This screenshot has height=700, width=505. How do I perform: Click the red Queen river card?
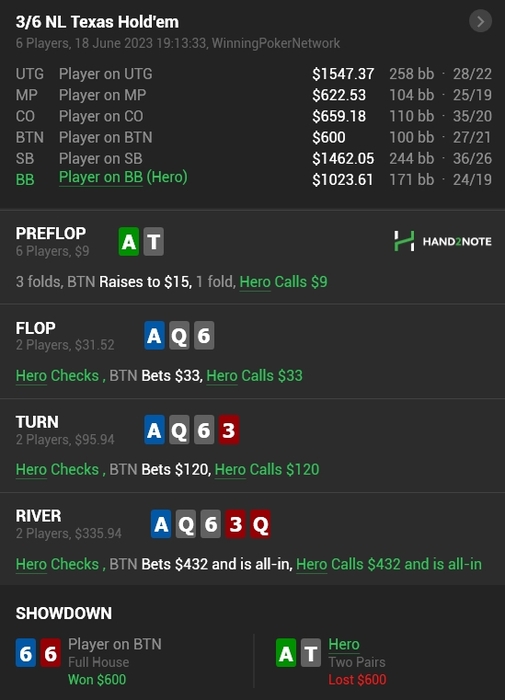point(260,524)
